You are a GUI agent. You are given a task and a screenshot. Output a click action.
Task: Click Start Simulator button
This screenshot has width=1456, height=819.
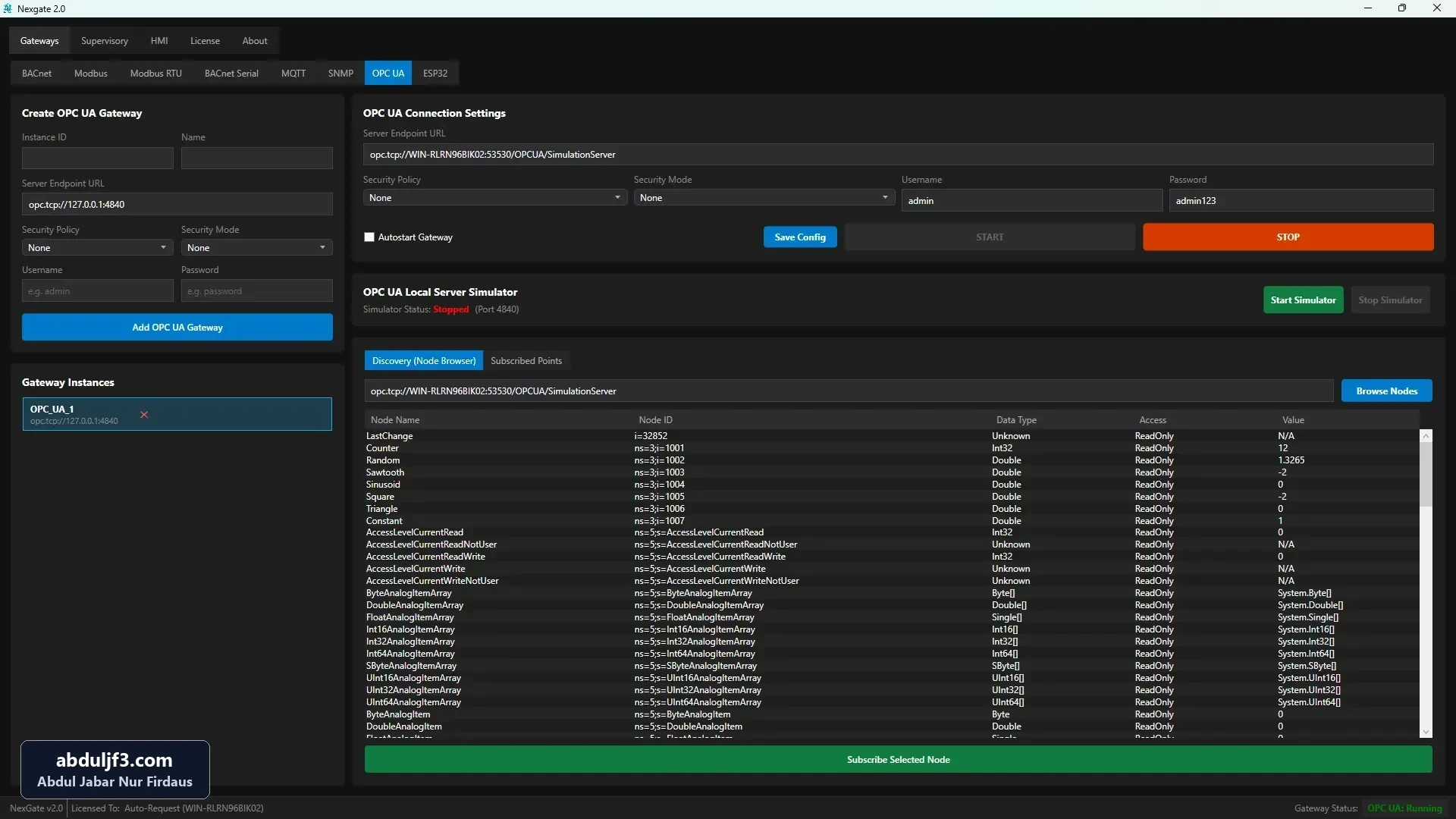[1303, 300]
